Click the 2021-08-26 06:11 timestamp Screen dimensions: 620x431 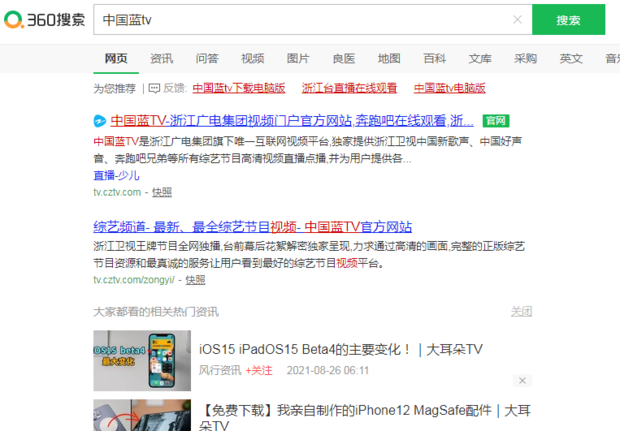pos(328,371)
